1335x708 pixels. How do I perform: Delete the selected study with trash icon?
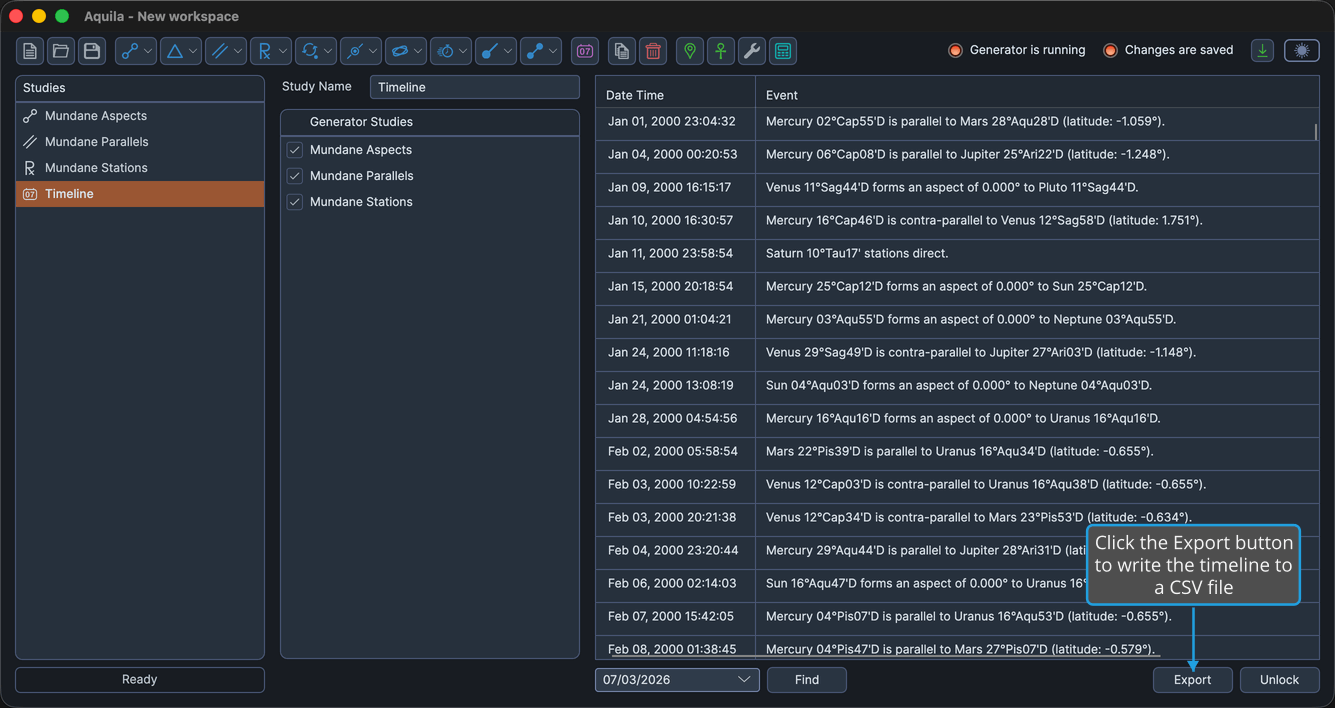click(x=653, y=51)
